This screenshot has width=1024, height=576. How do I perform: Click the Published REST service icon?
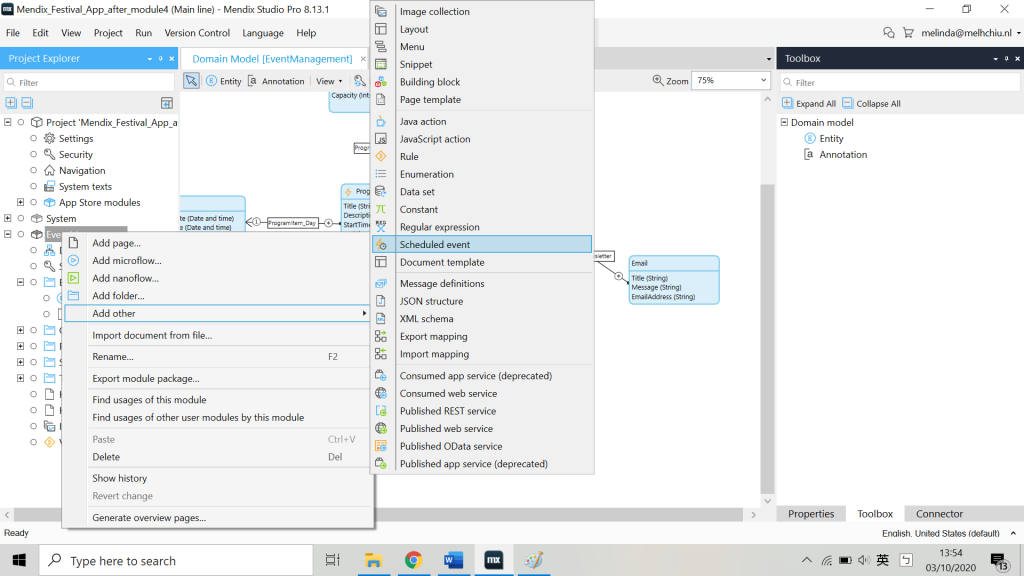pyautogui.click(x=381, y=411)
